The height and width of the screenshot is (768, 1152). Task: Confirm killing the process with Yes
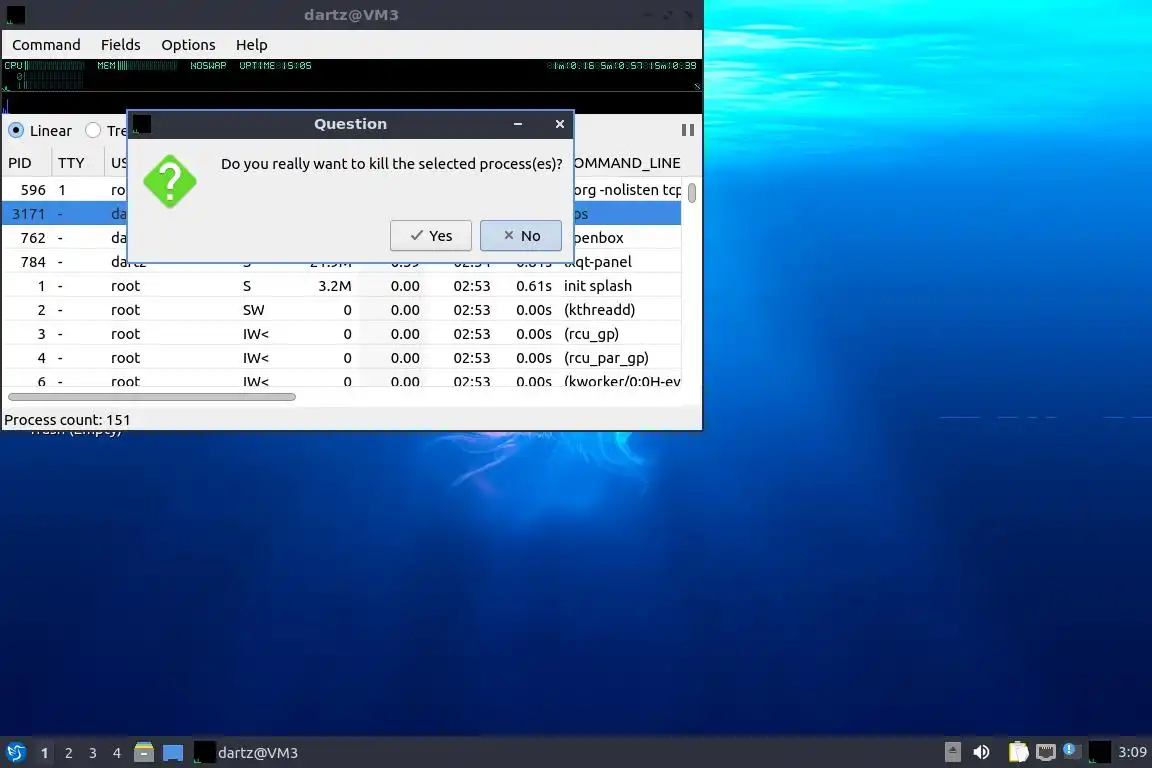point(431,235)
